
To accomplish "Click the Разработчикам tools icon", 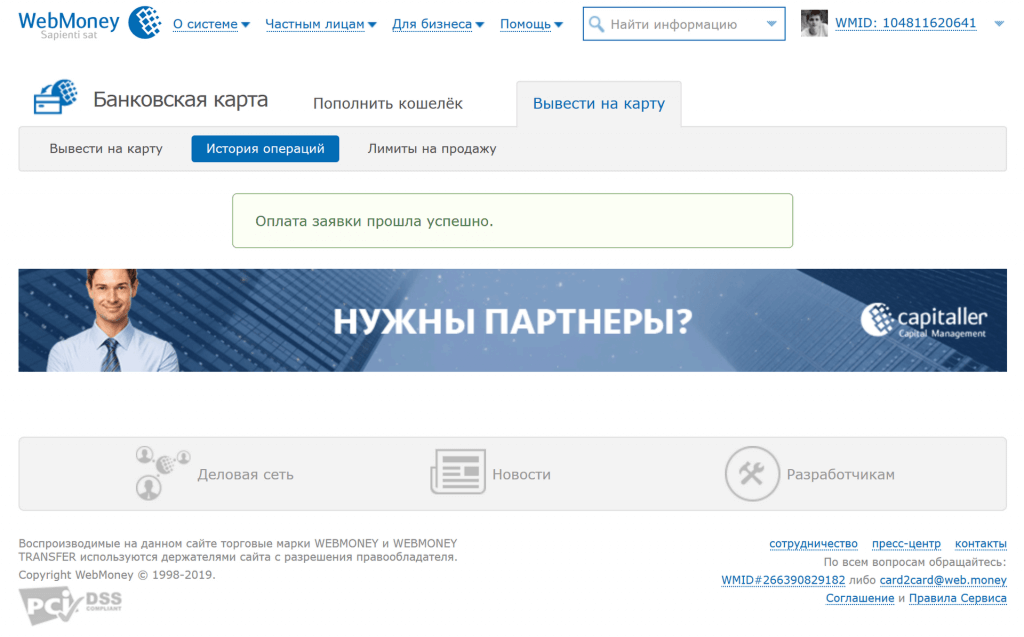I will click(x=752, y=474).
